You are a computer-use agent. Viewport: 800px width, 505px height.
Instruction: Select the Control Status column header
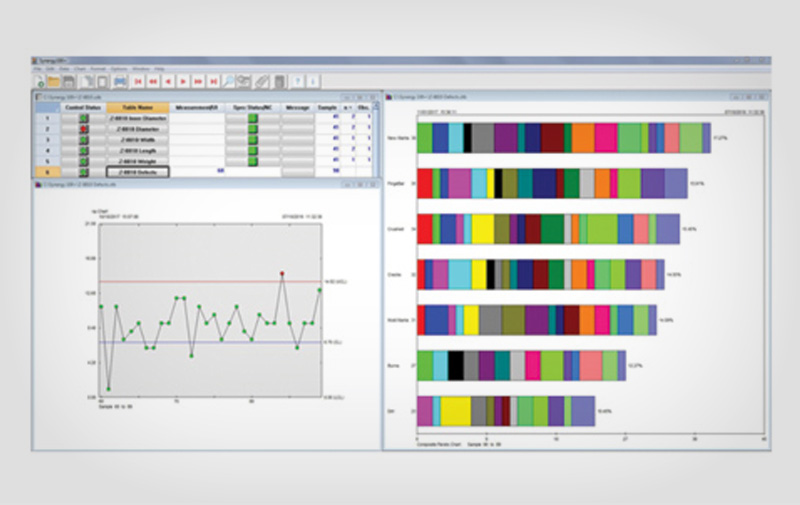[x=83, y=108]
